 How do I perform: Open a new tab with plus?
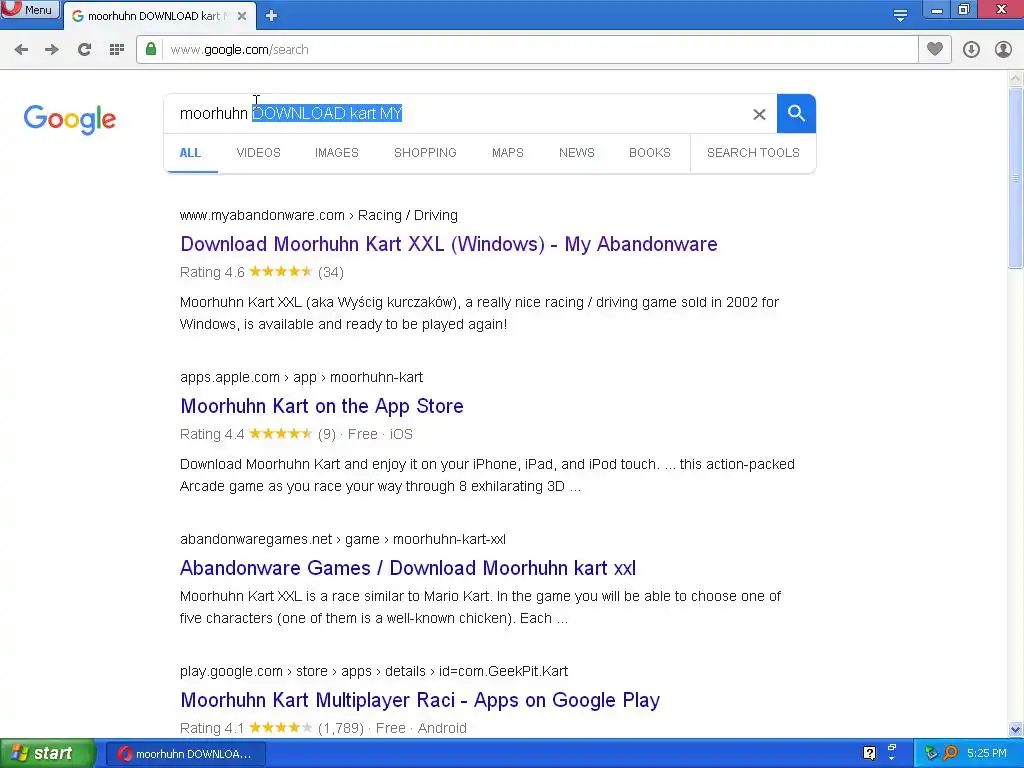pos(272,16)
